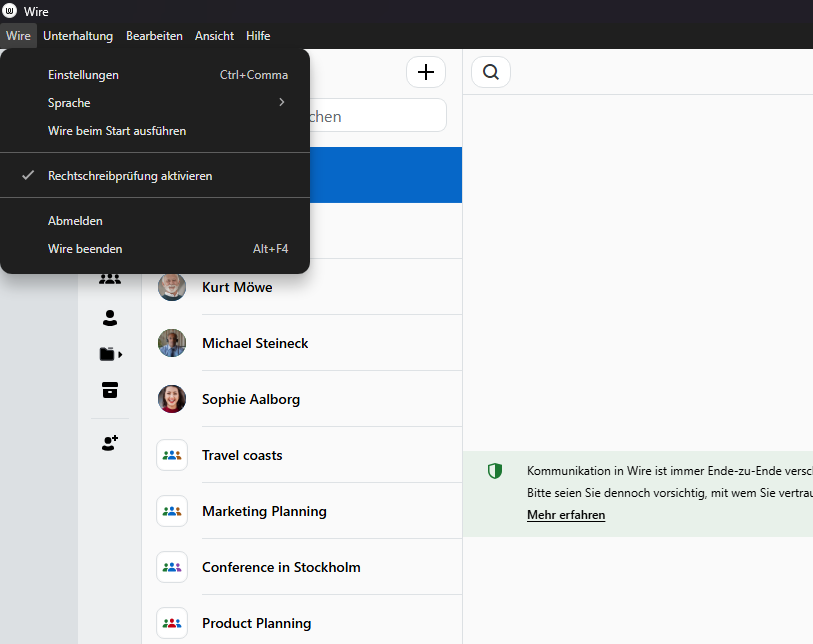Click the add-contact person-plus sidebar icon
This screenshot has width=813, height=644.
point(110,443)
